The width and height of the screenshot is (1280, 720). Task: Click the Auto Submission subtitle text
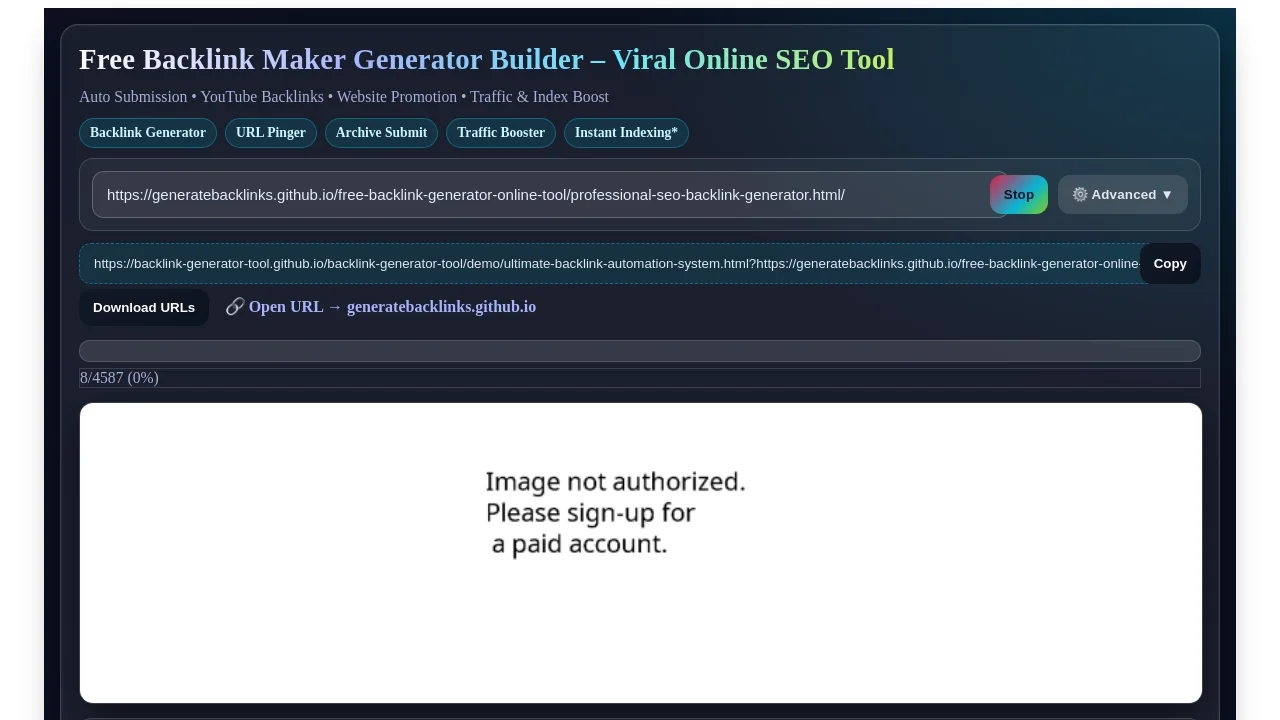[344, 97]
